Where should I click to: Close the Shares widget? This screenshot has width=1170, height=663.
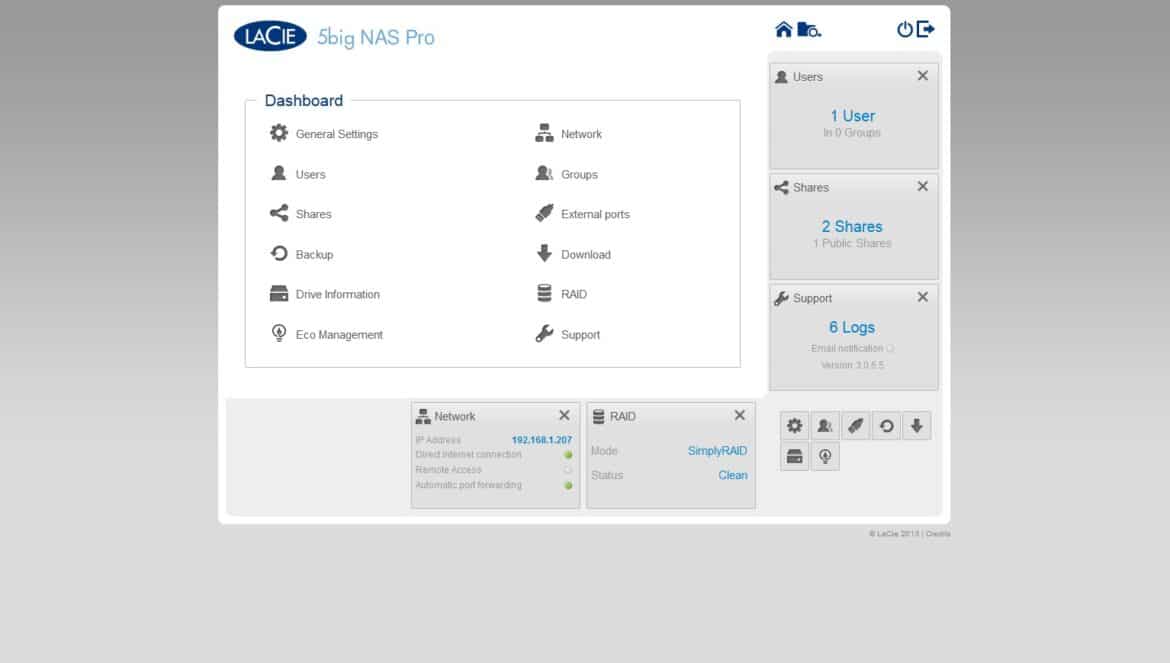pyautogui.click(x=923, y=186)
